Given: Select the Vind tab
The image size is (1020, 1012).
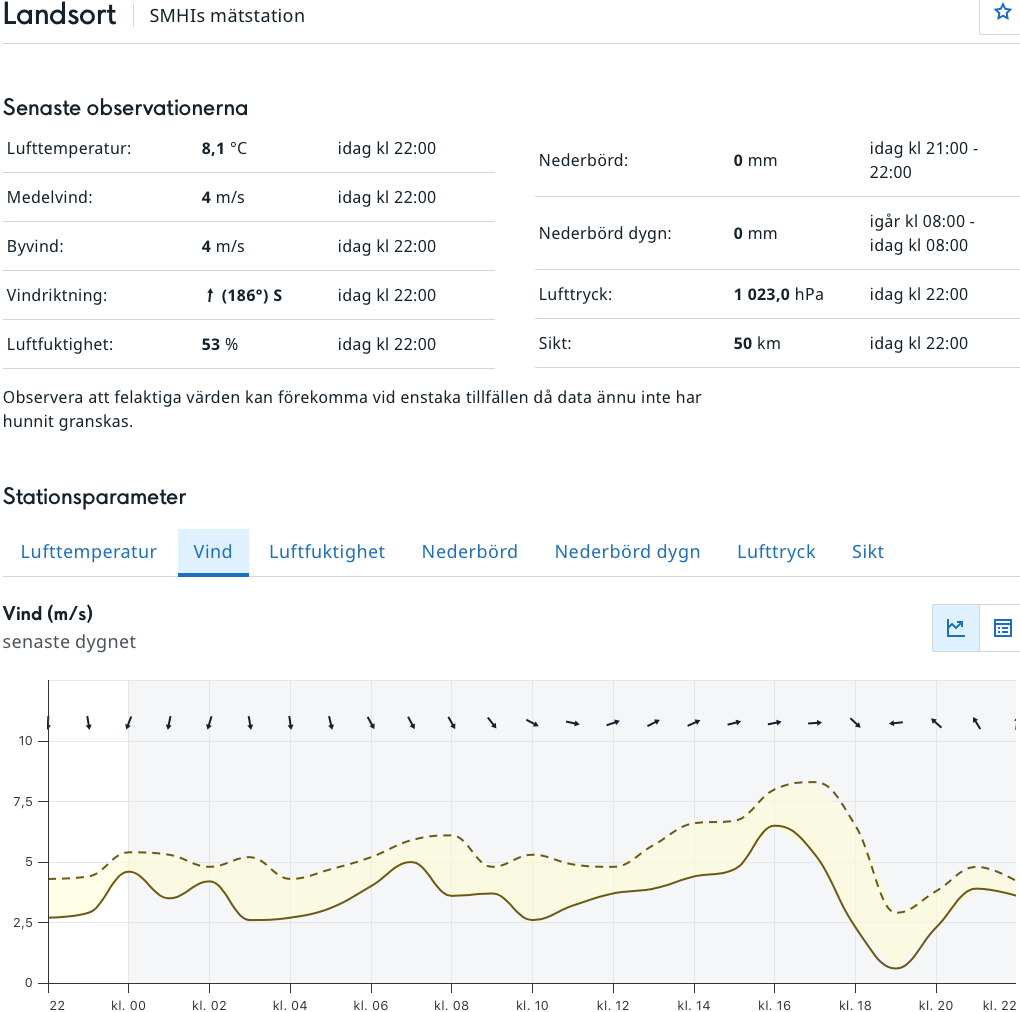Looking at the screenshot, I should point(213,552).
